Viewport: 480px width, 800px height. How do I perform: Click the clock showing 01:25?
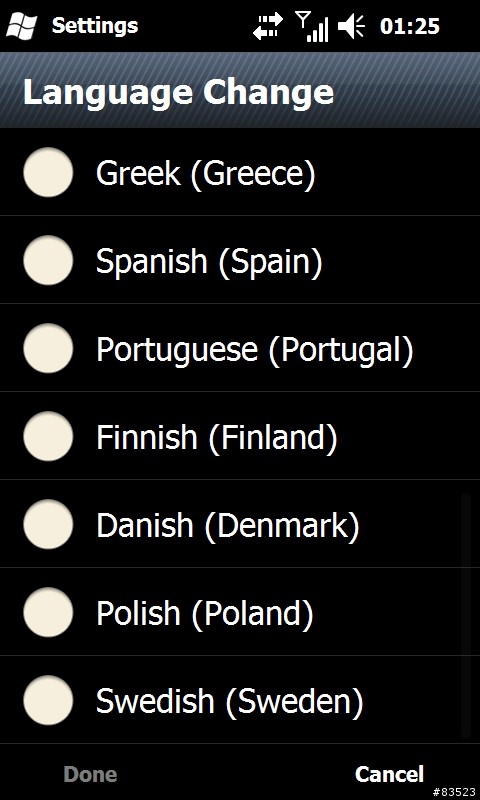pos(409,27)
